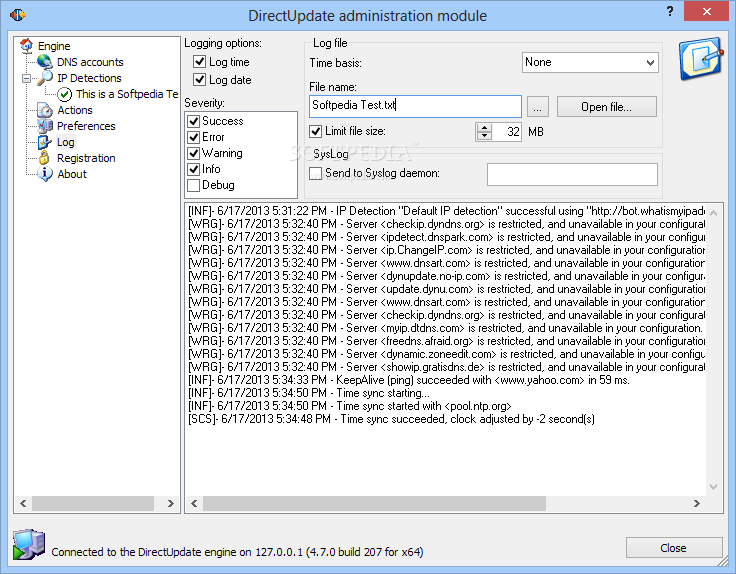Close the window with red X
Screen dimensions: 736x574
[706, 12]
